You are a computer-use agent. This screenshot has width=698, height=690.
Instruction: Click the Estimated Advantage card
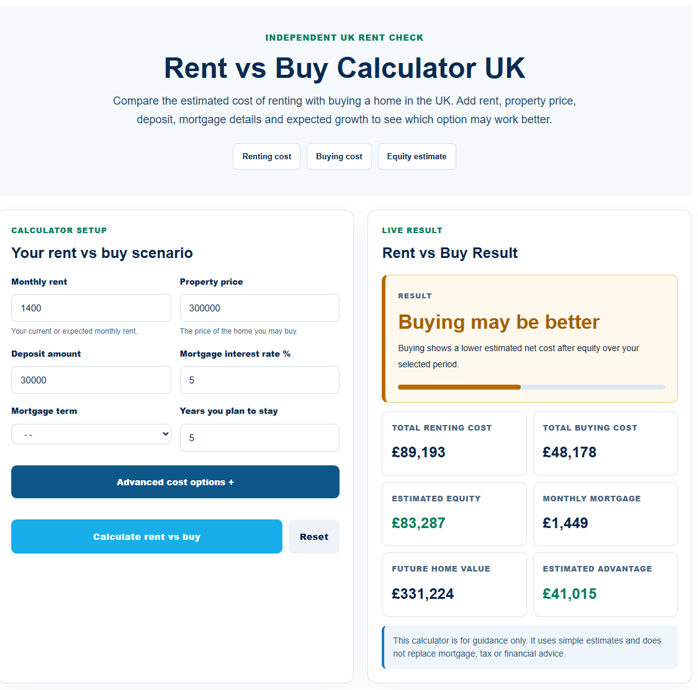point(605,584)
